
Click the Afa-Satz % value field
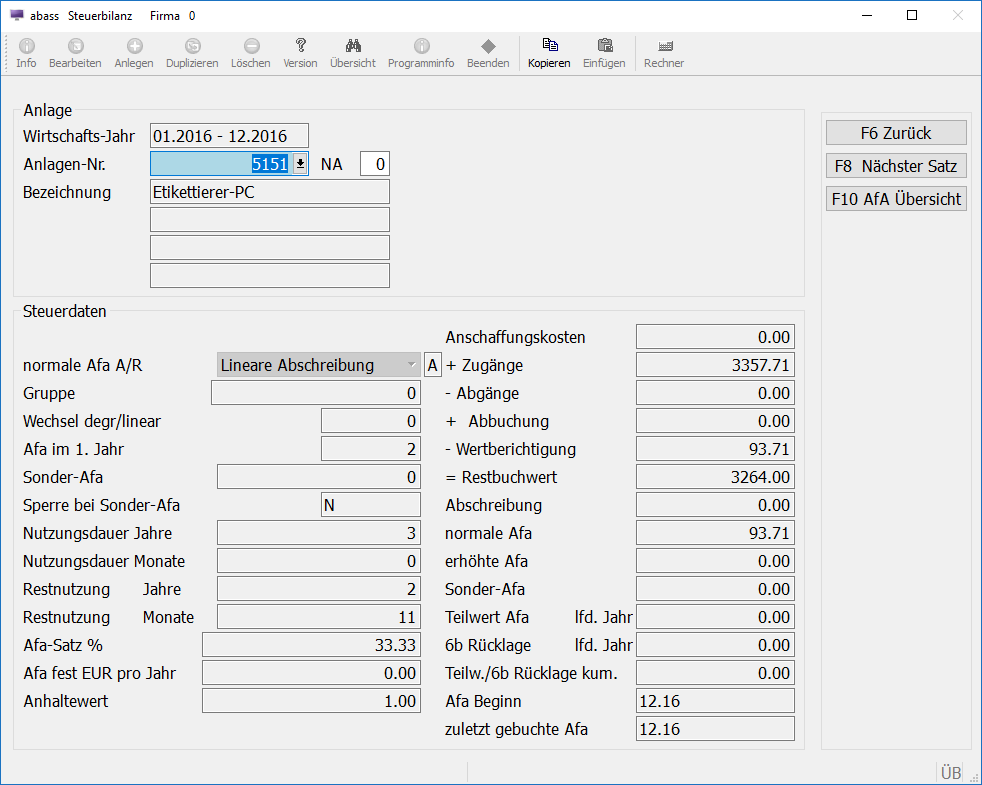coord(311,645)
